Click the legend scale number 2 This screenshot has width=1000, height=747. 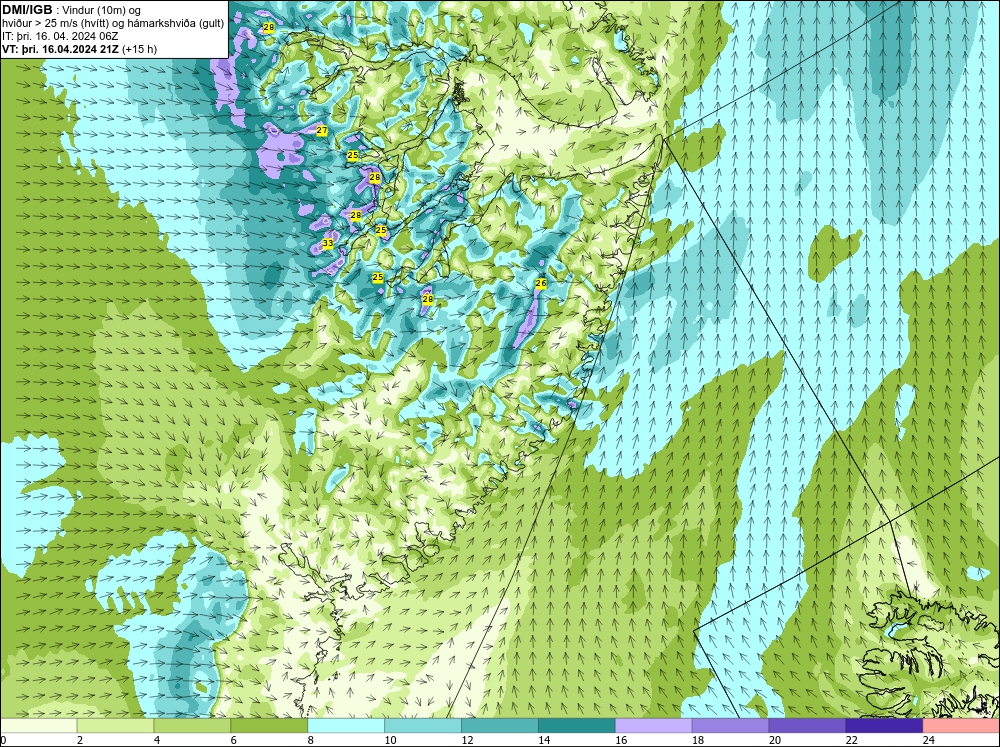pyautogui.click(x=80, y=740)
